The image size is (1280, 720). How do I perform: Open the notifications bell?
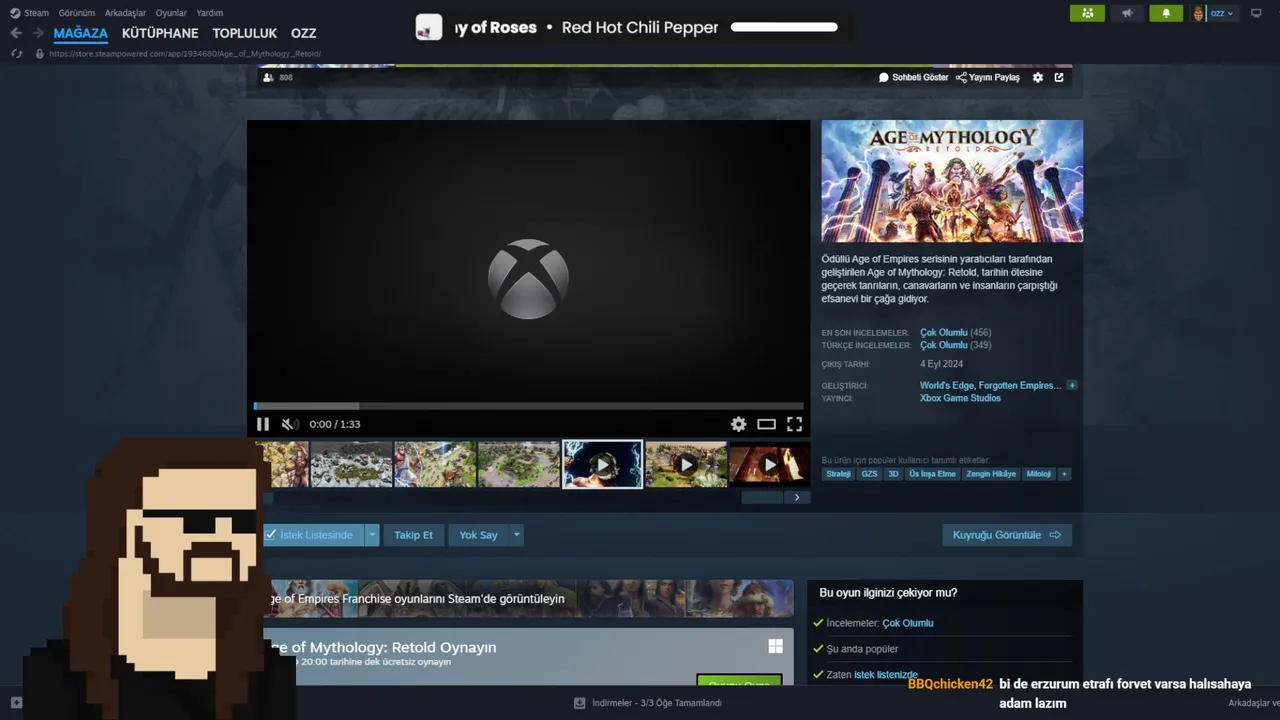[x=1165, y=13]
